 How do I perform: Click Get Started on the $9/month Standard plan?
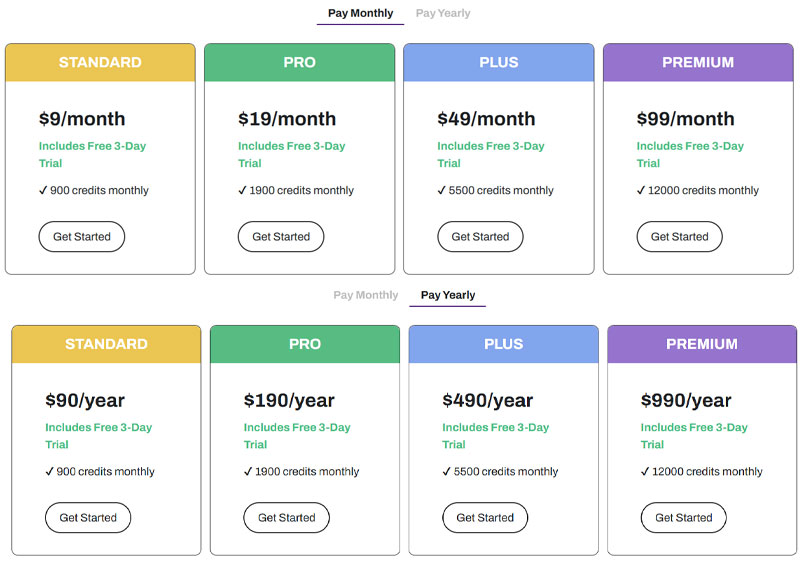coord(82,237)
